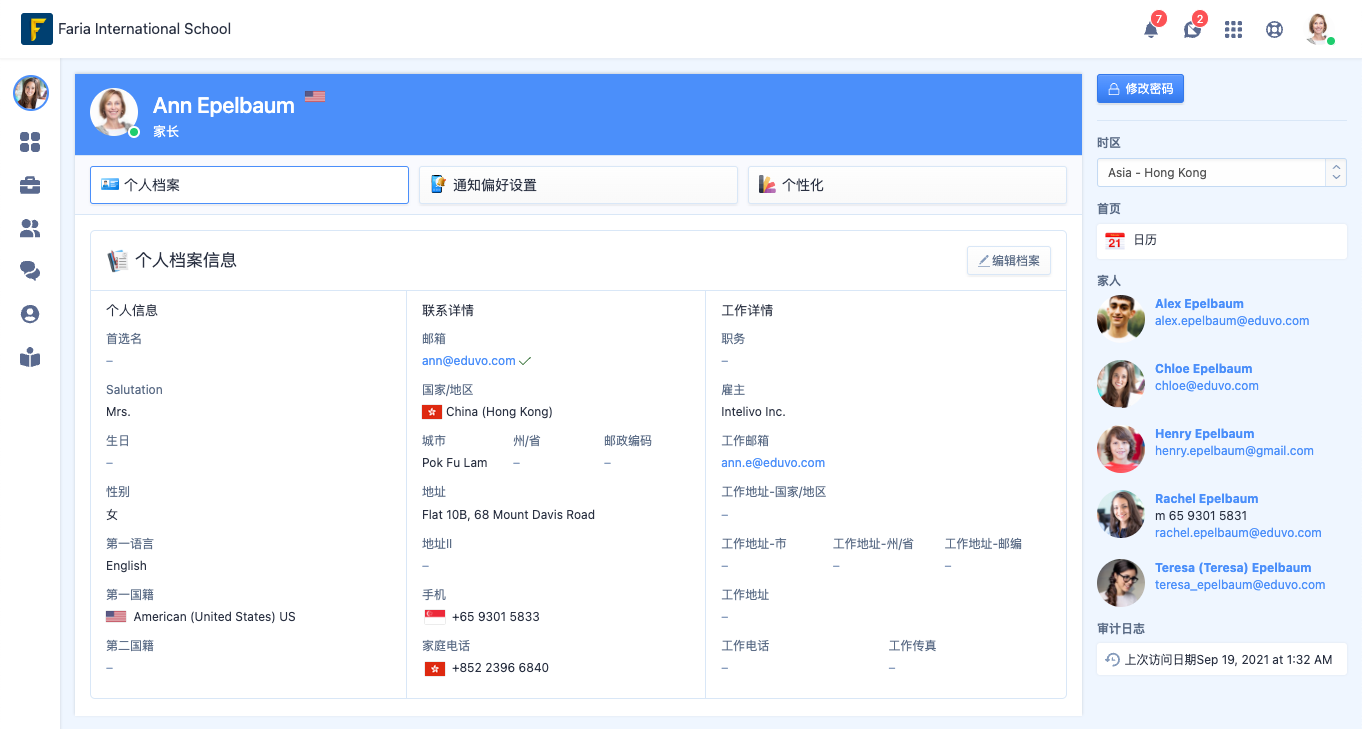This screenshot has height=729, width=1362.
Task: Click the 修改密码 button
Action: click(x=1141, y=89)
